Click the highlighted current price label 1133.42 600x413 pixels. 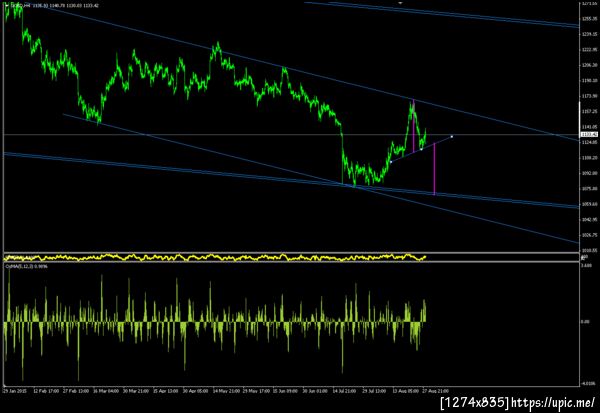point(590,134)
